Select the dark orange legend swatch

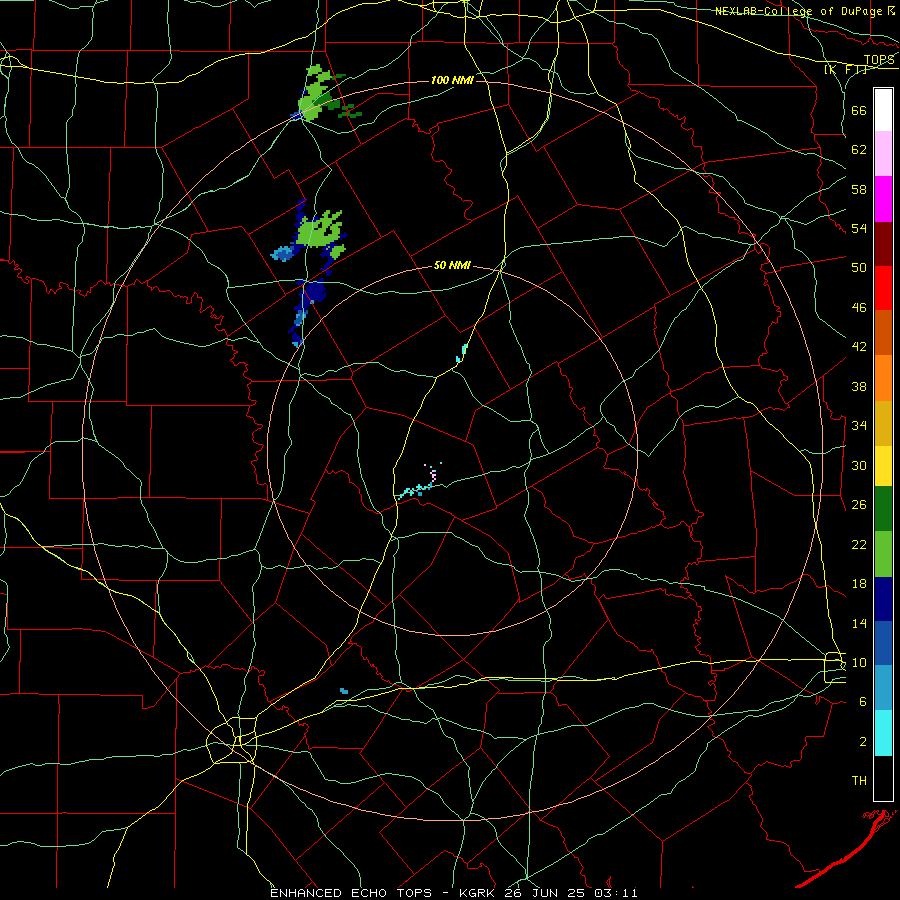coord(883,332)
